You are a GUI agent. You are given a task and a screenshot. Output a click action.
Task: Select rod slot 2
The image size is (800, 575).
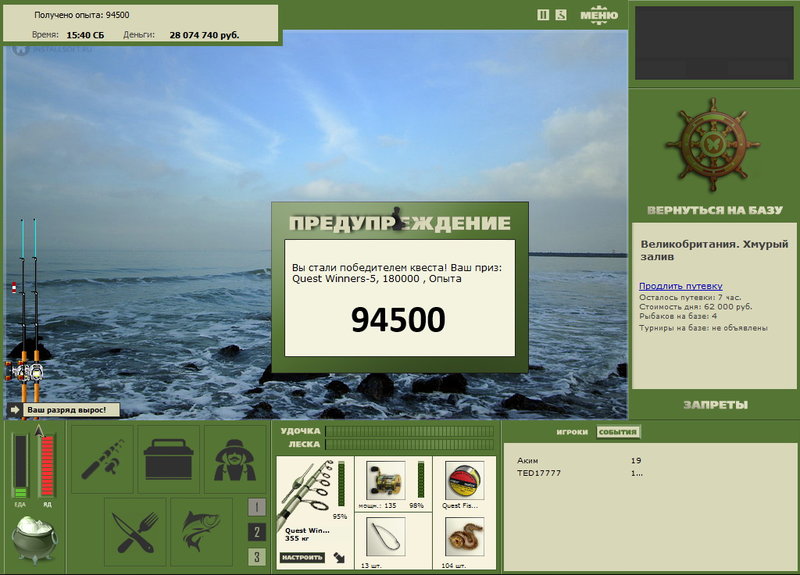coord(257,532)
